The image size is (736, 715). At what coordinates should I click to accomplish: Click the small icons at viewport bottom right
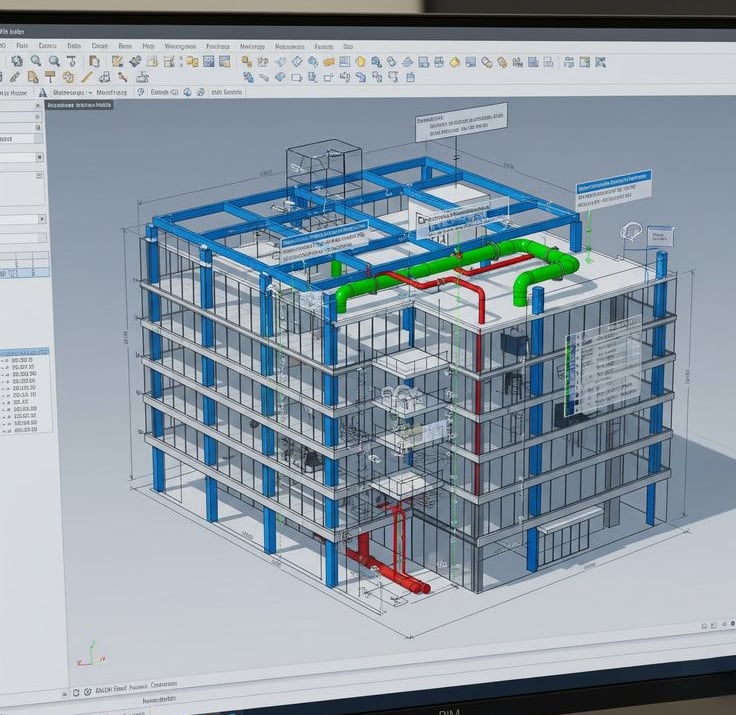coord(718,624)
